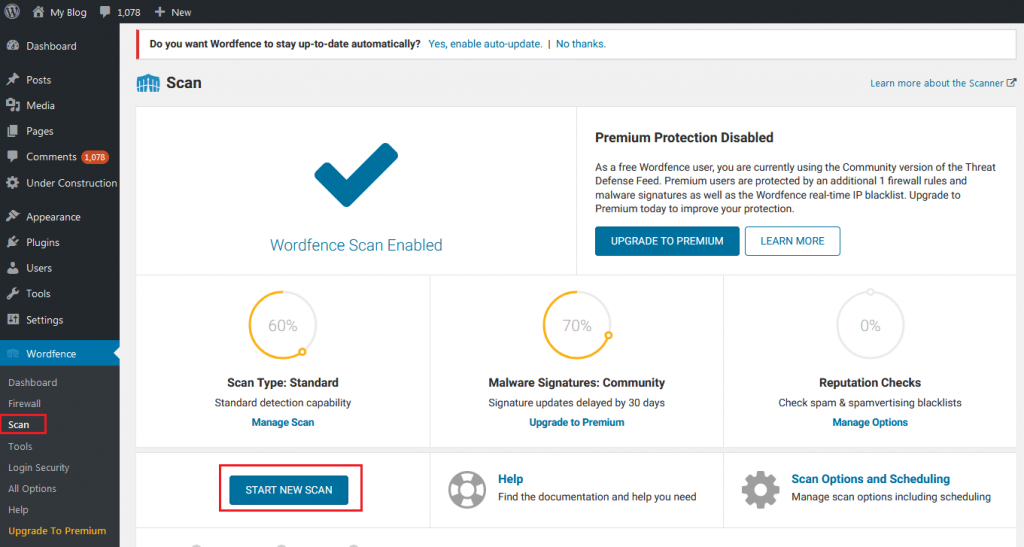Click the START NEW SCAN button
The width and height of the screenshot is (1024, 547).
tap(289, 490)
